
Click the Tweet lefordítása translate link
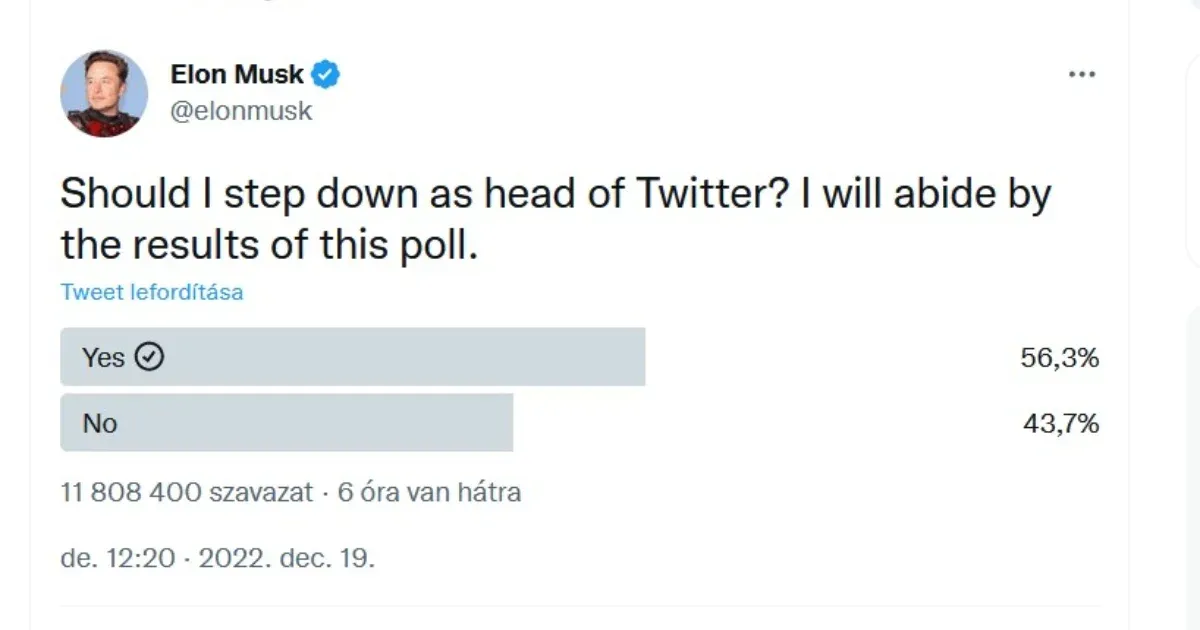pos(152,292)
